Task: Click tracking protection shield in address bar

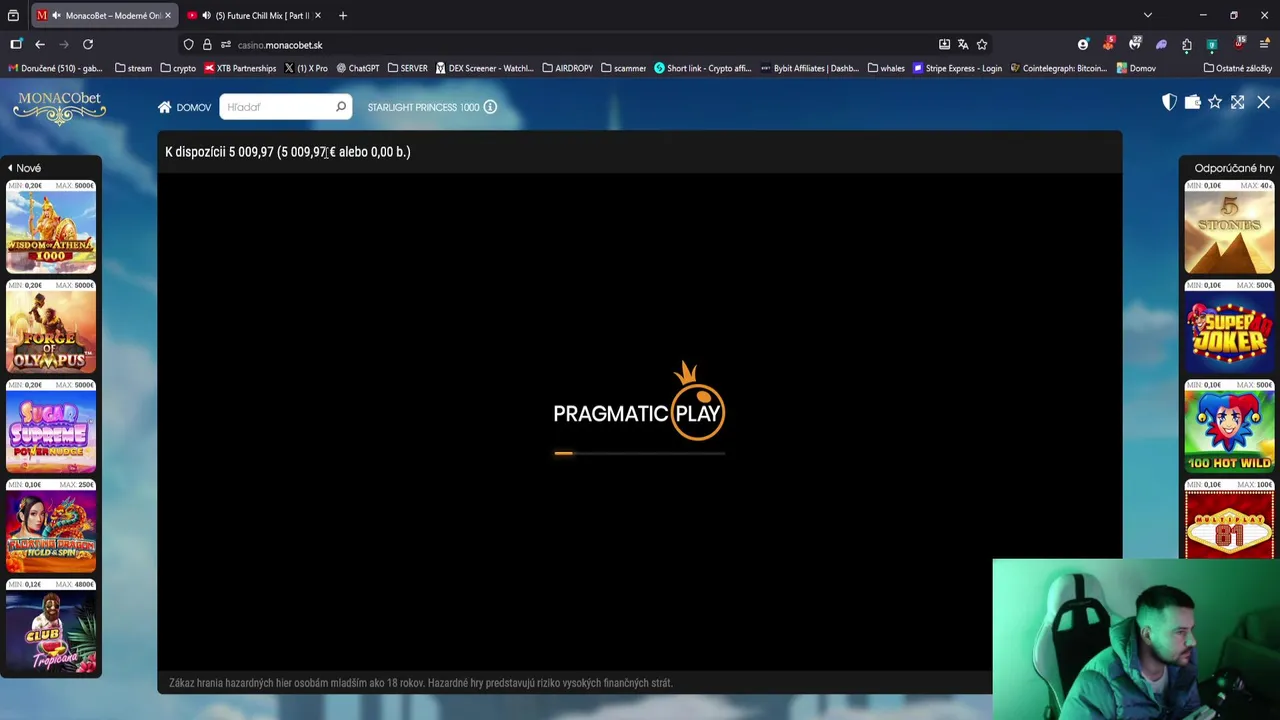Action: coord(188,45)
